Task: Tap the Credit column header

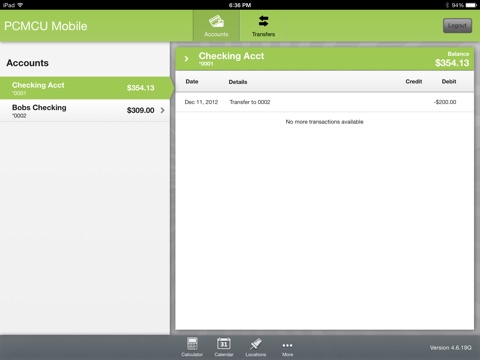Action: click(414, 82)
